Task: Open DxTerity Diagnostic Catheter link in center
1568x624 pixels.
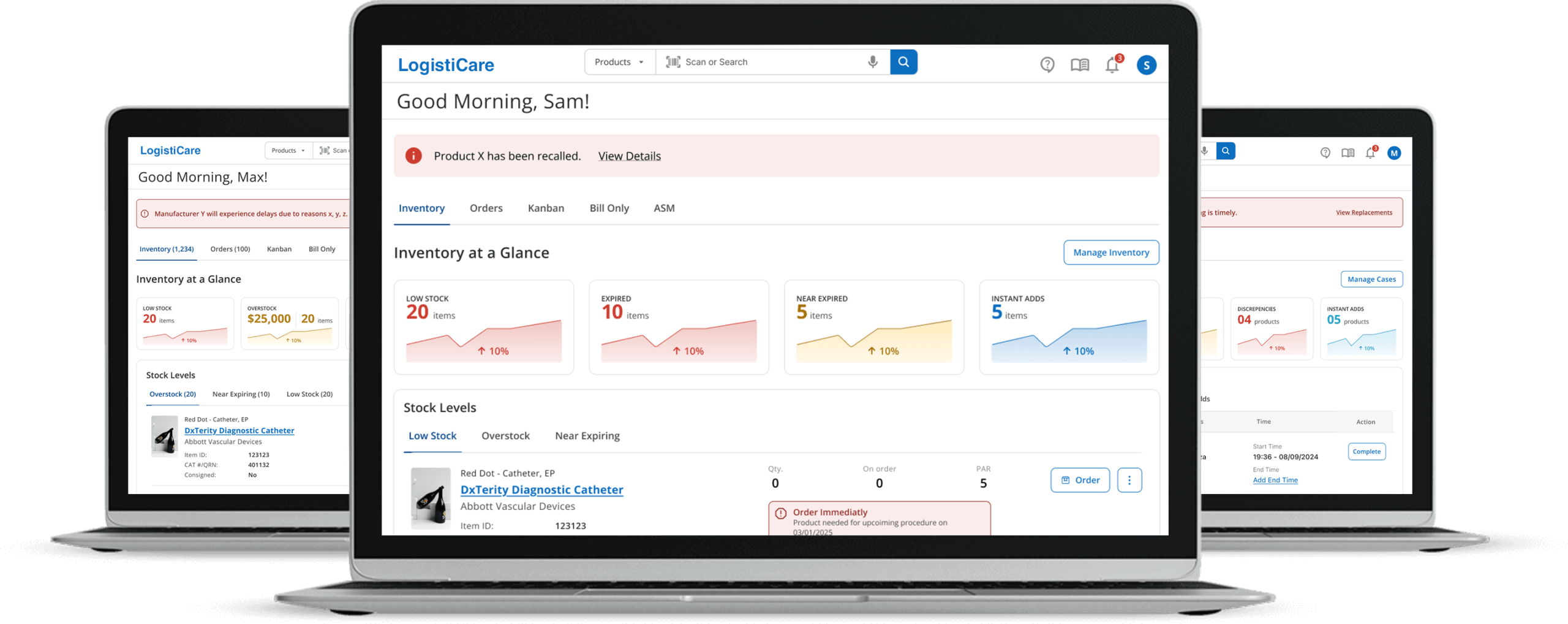Action: [x=541, y=490]
